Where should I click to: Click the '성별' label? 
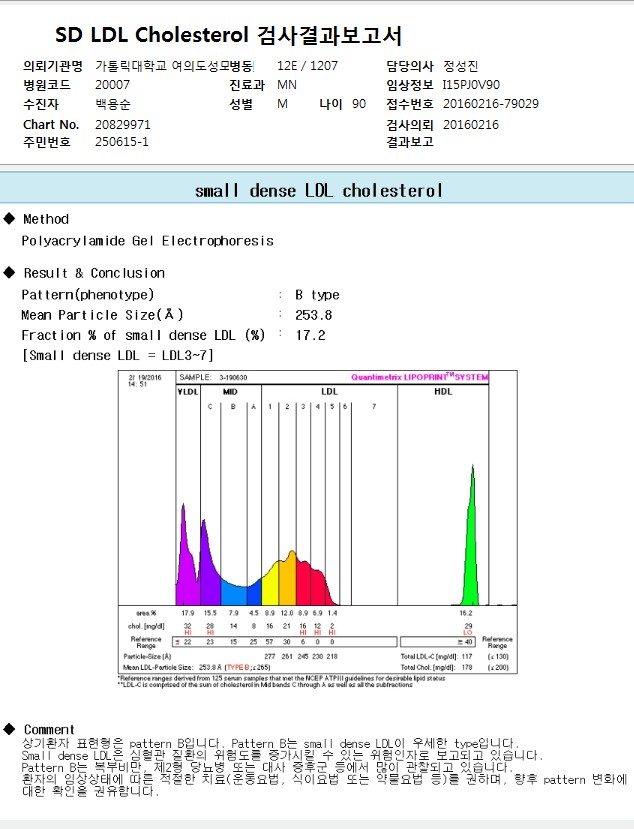point(241,104)
